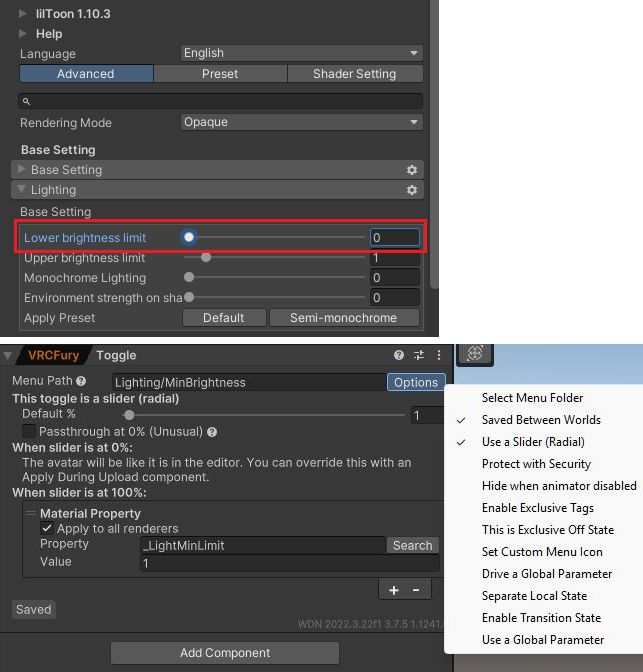Open the Lighting section gear menu

click(411, 190)
